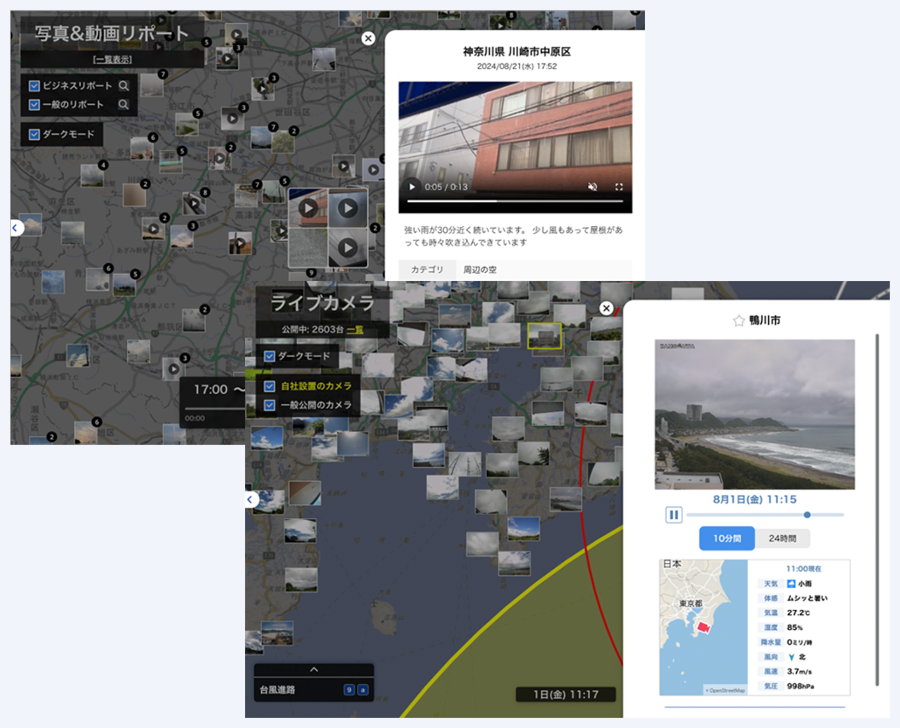900x728 pixels.
Task: Click search icon beside 一般のリポート
Action: [123, 104]
